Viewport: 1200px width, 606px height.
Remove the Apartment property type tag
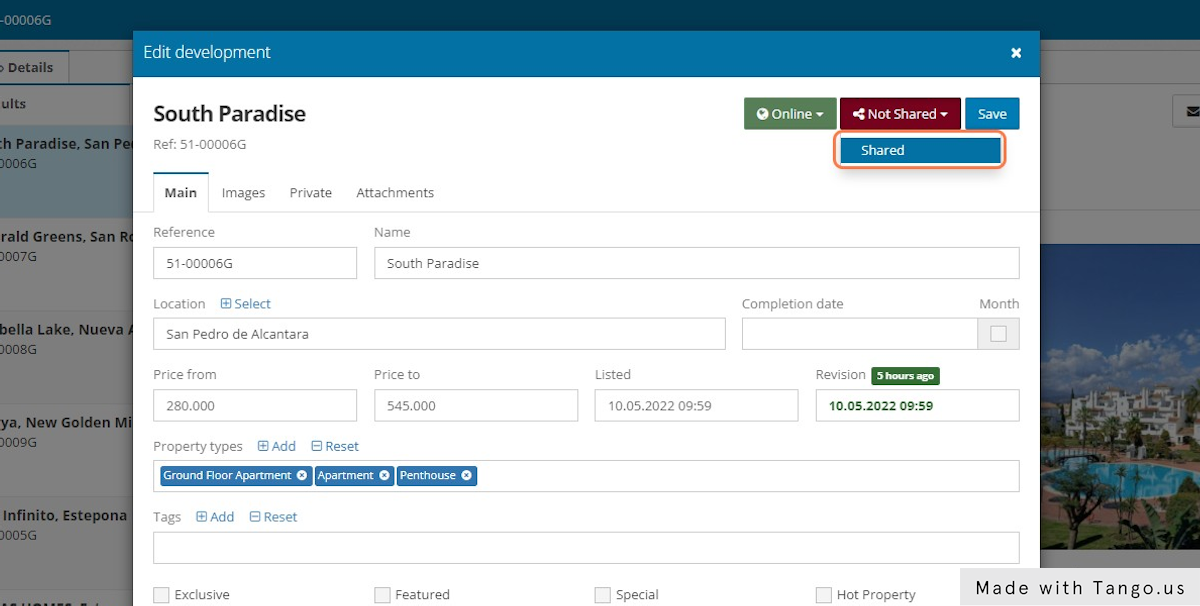tap(384, 476)
